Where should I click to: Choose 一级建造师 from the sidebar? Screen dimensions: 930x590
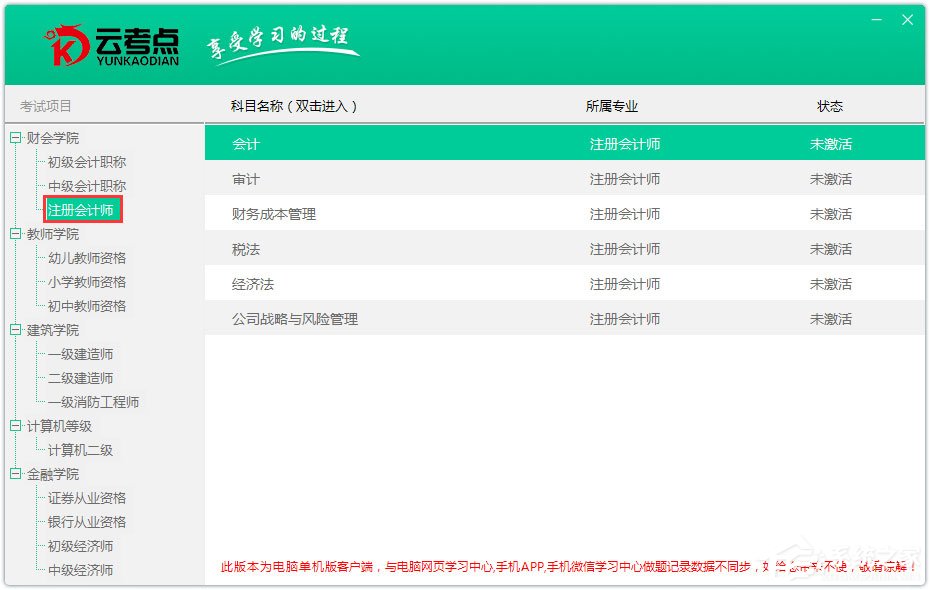point(83,353)
